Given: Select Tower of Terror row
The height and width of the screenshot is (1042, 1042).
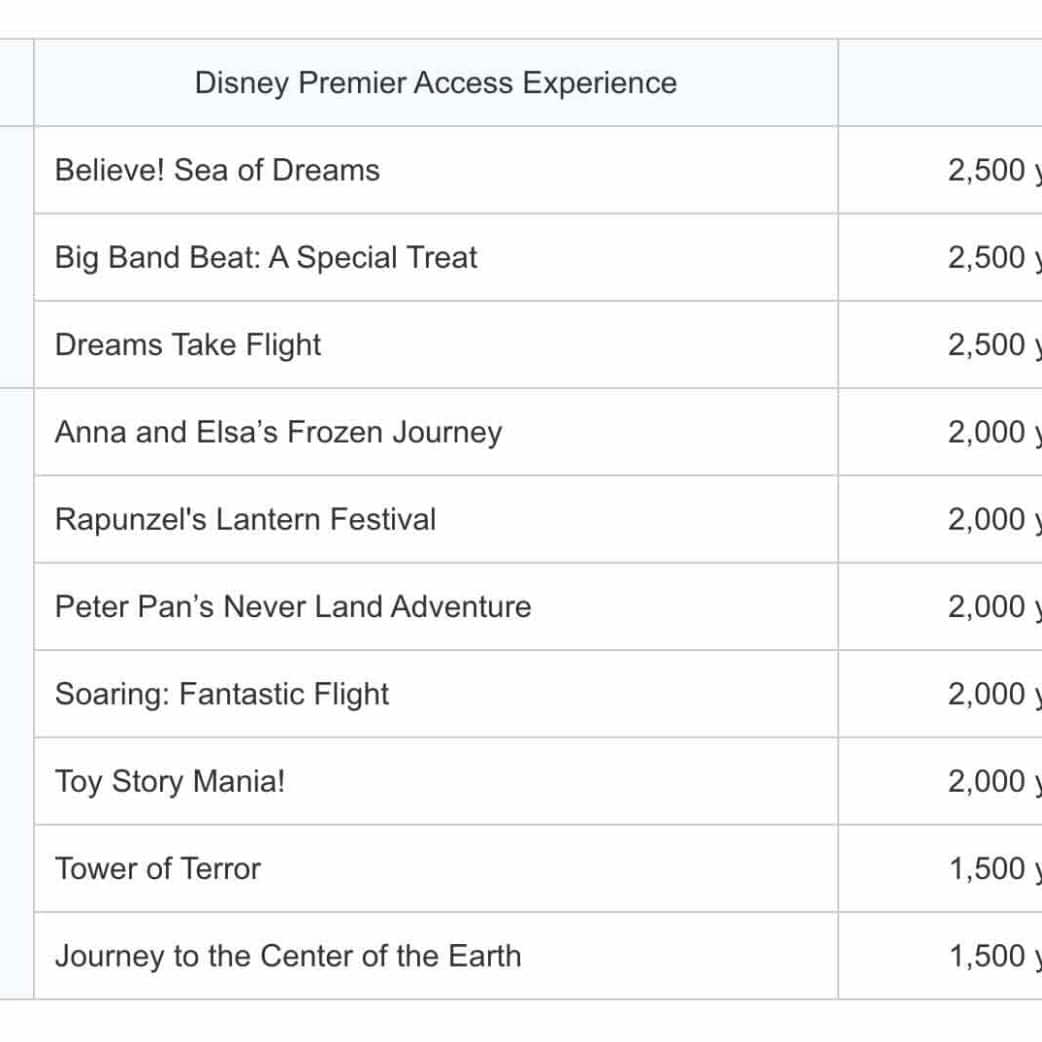Looking at the screenshot, I should click(x=157, y=869).
